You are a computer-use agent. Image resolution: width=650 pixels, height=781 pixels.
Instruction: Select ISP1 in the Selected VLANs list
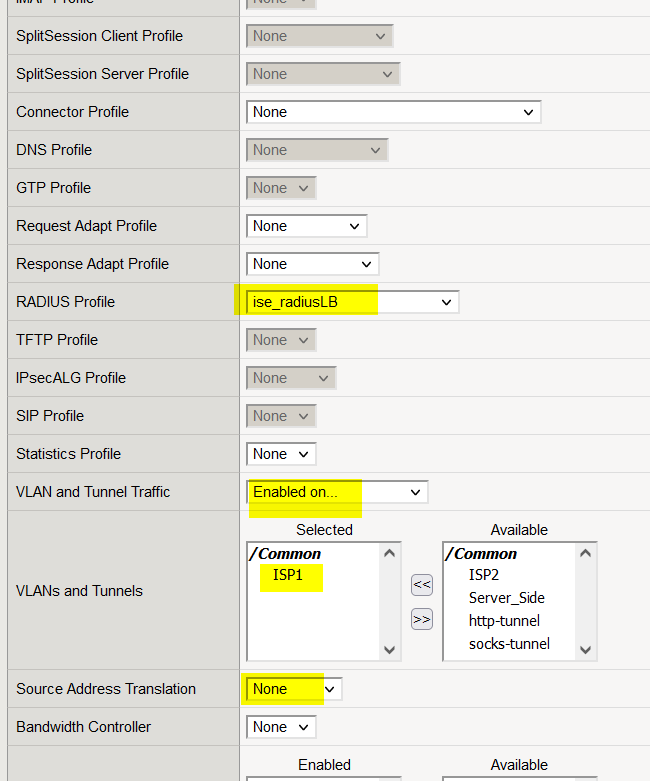[288, 575]
